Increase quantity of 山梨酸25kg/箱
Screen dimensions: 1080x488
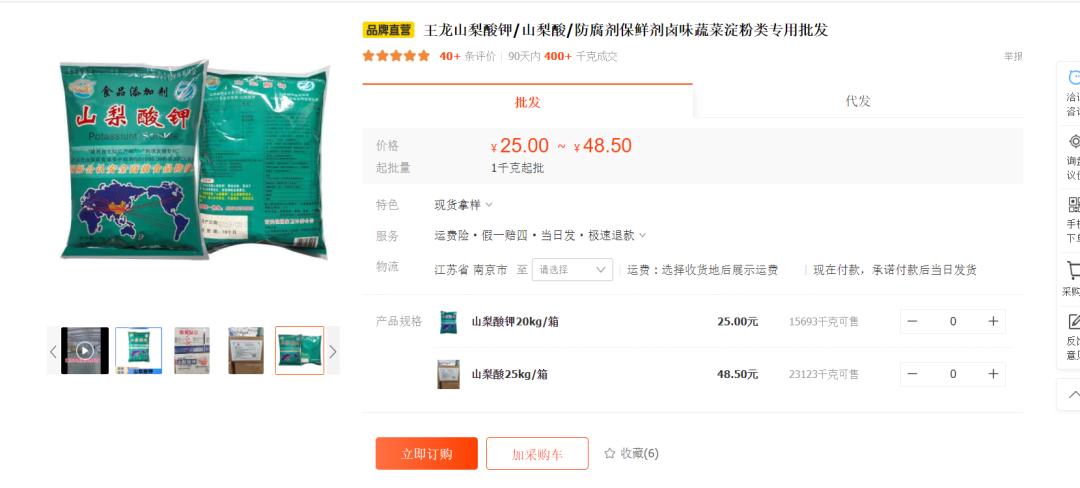(x=993, y=374)
